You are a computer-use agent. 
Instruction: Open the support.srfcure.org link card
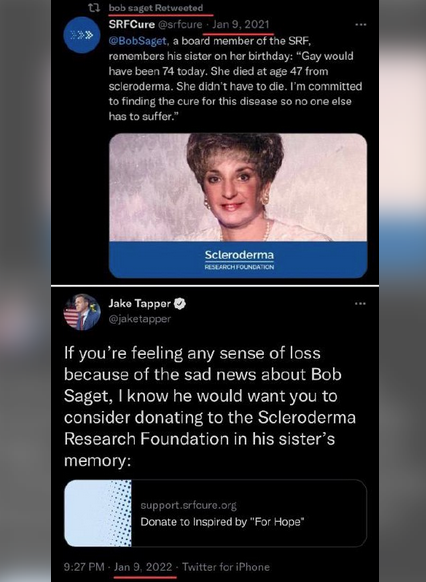(216, 513)
